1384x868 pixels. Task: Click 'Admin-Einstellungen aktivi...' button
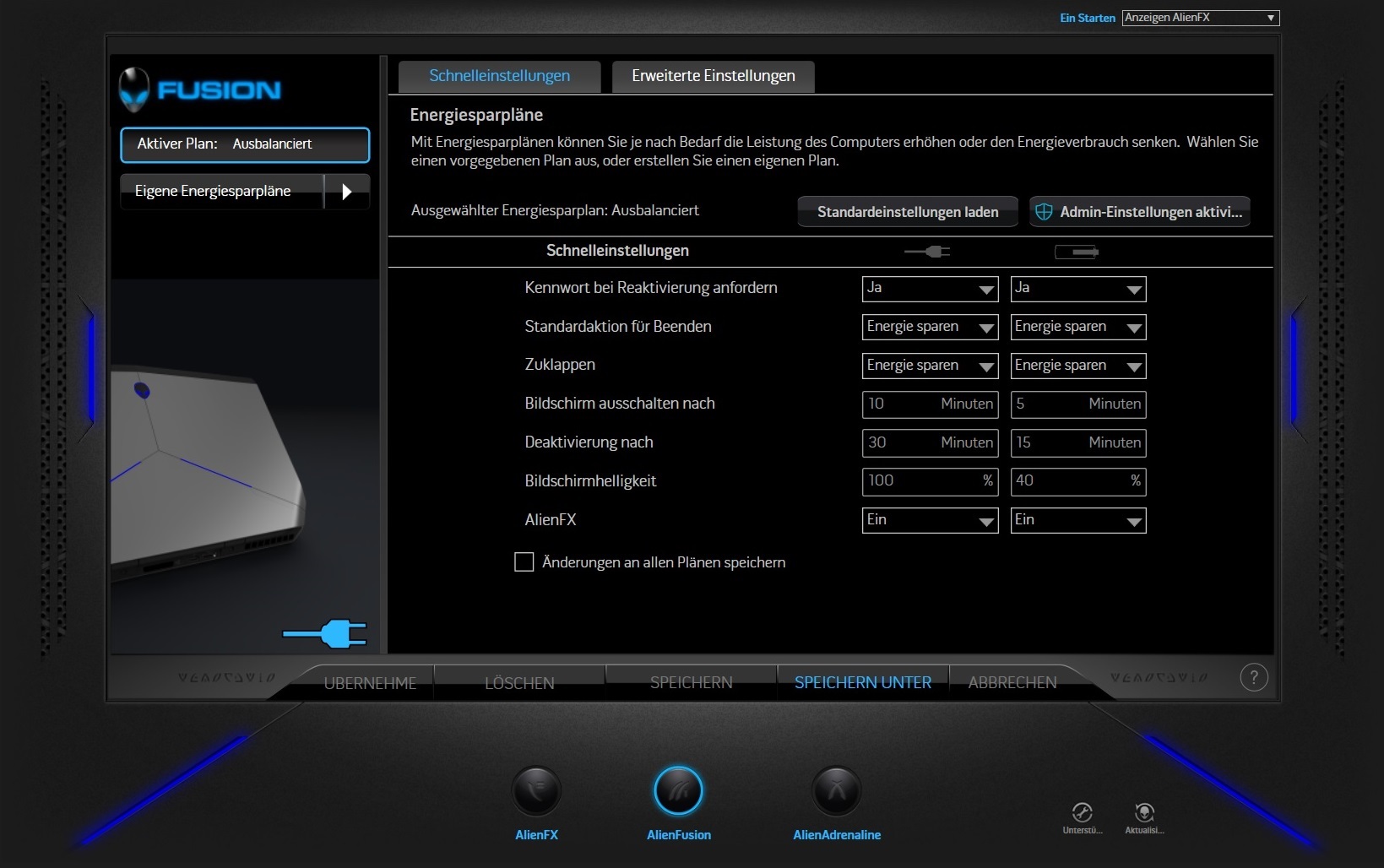click(x=1140, y=212)
